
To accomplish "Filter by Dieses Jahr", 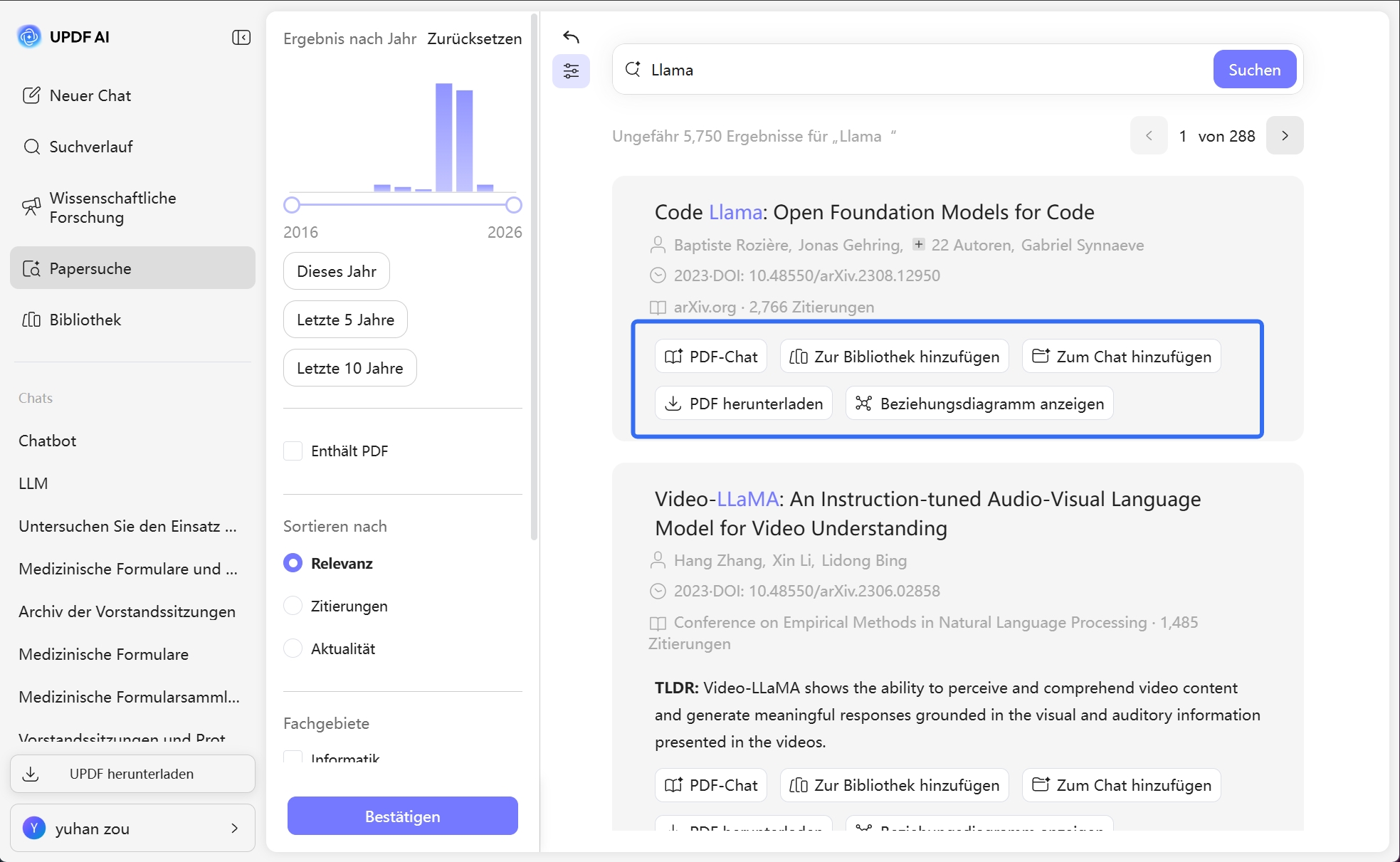I will (x=336, y=271).
